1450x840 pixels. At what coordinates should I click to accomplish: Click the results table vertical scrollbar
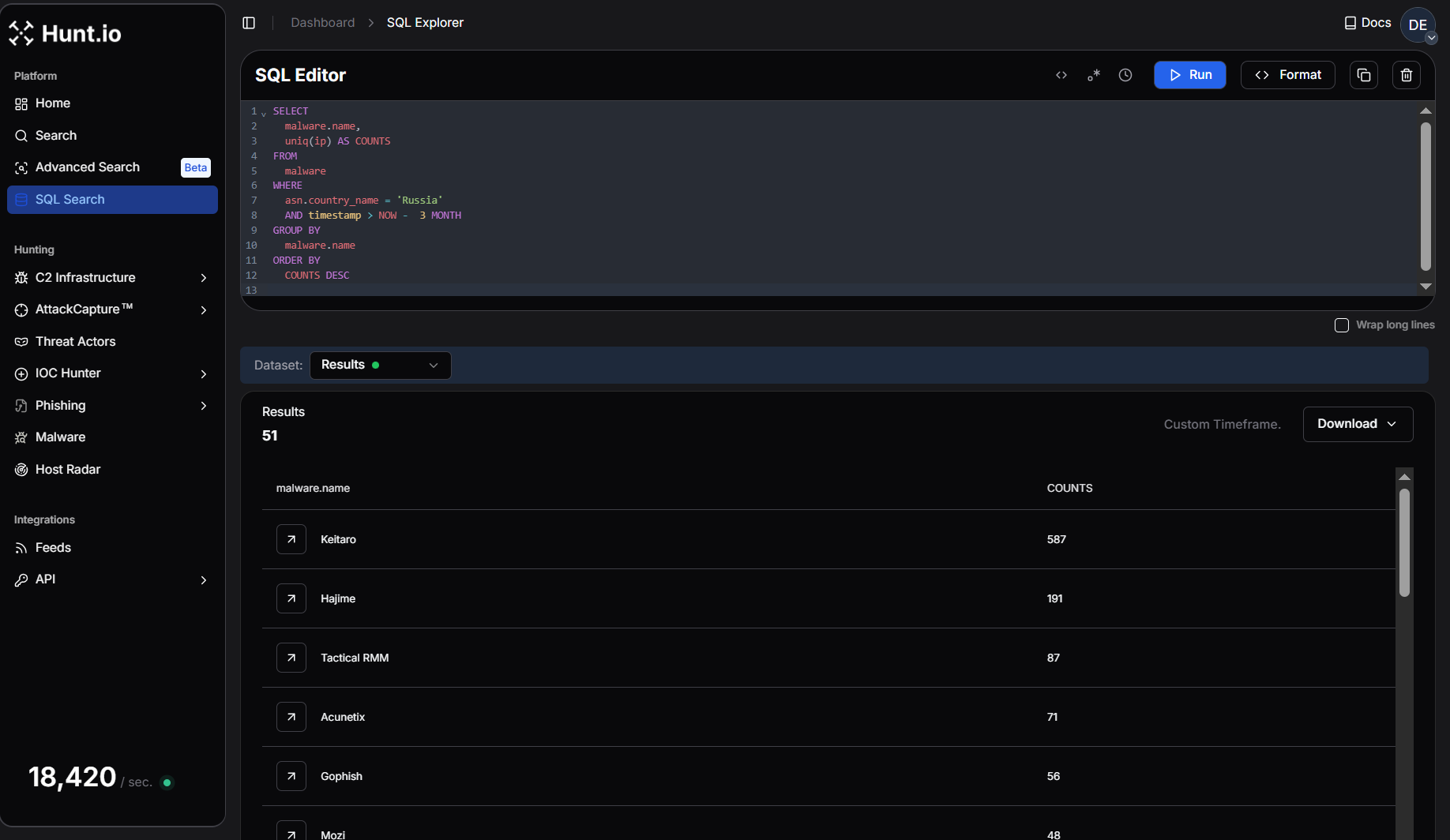click(1404, 543)
